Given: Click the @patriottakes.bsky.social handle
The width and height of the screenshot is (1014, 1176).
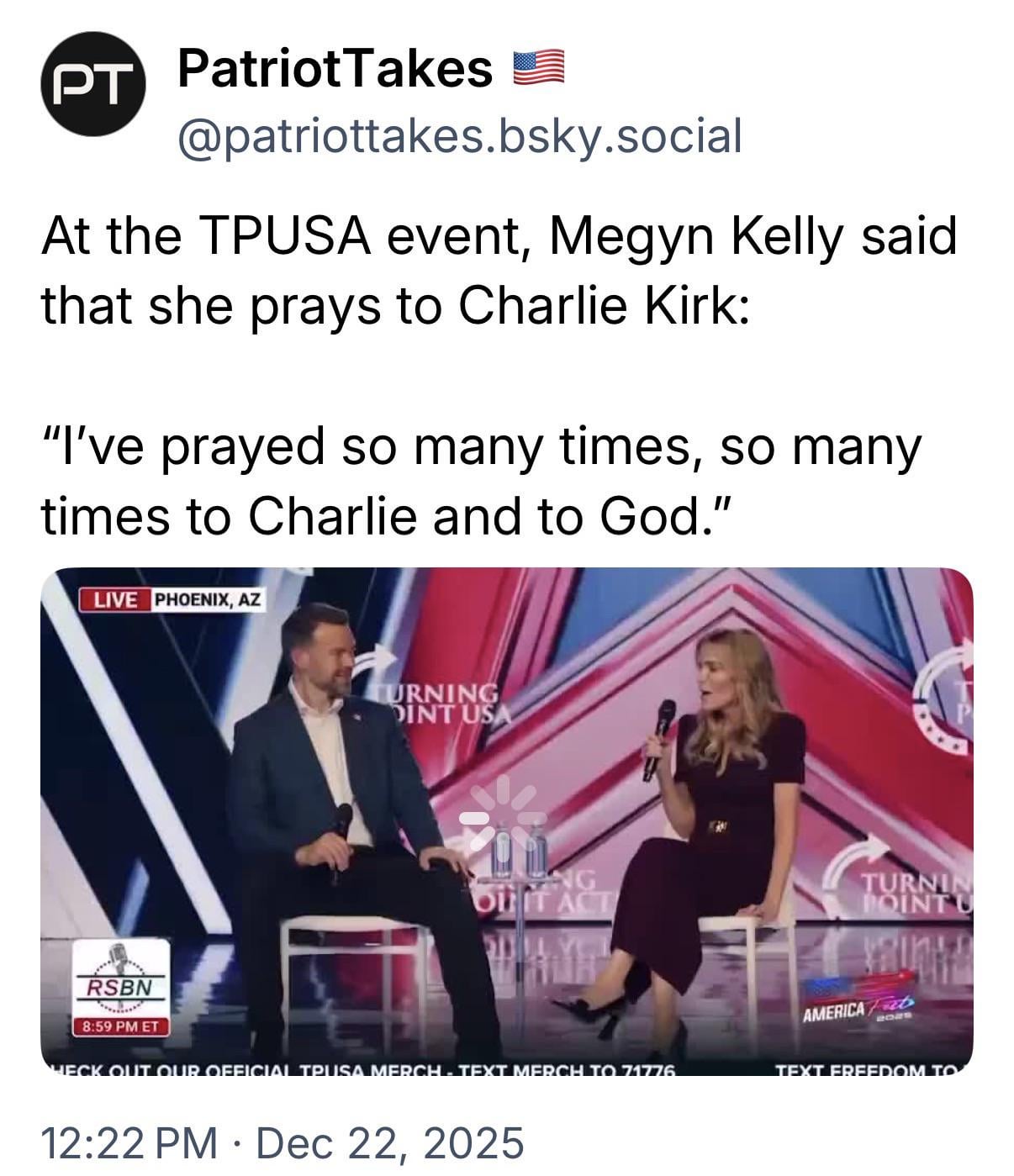Looking at the screenshot, I should 460,134.
